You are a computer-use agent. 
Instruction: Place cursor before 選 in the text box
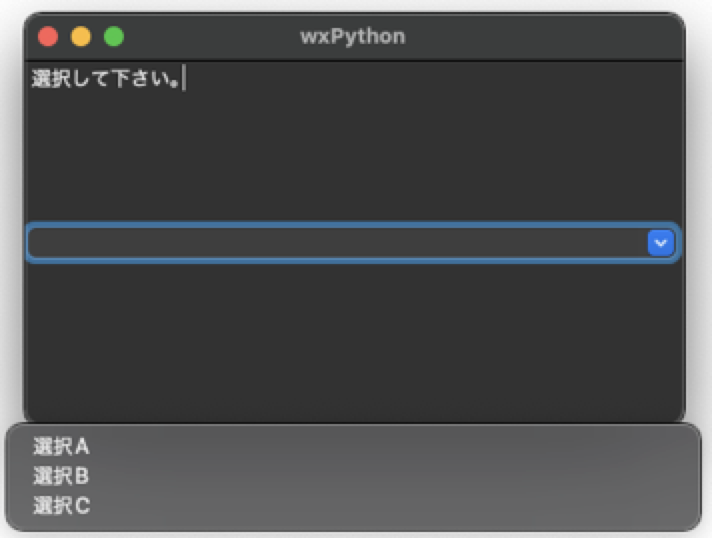click(x=32, y=79)
